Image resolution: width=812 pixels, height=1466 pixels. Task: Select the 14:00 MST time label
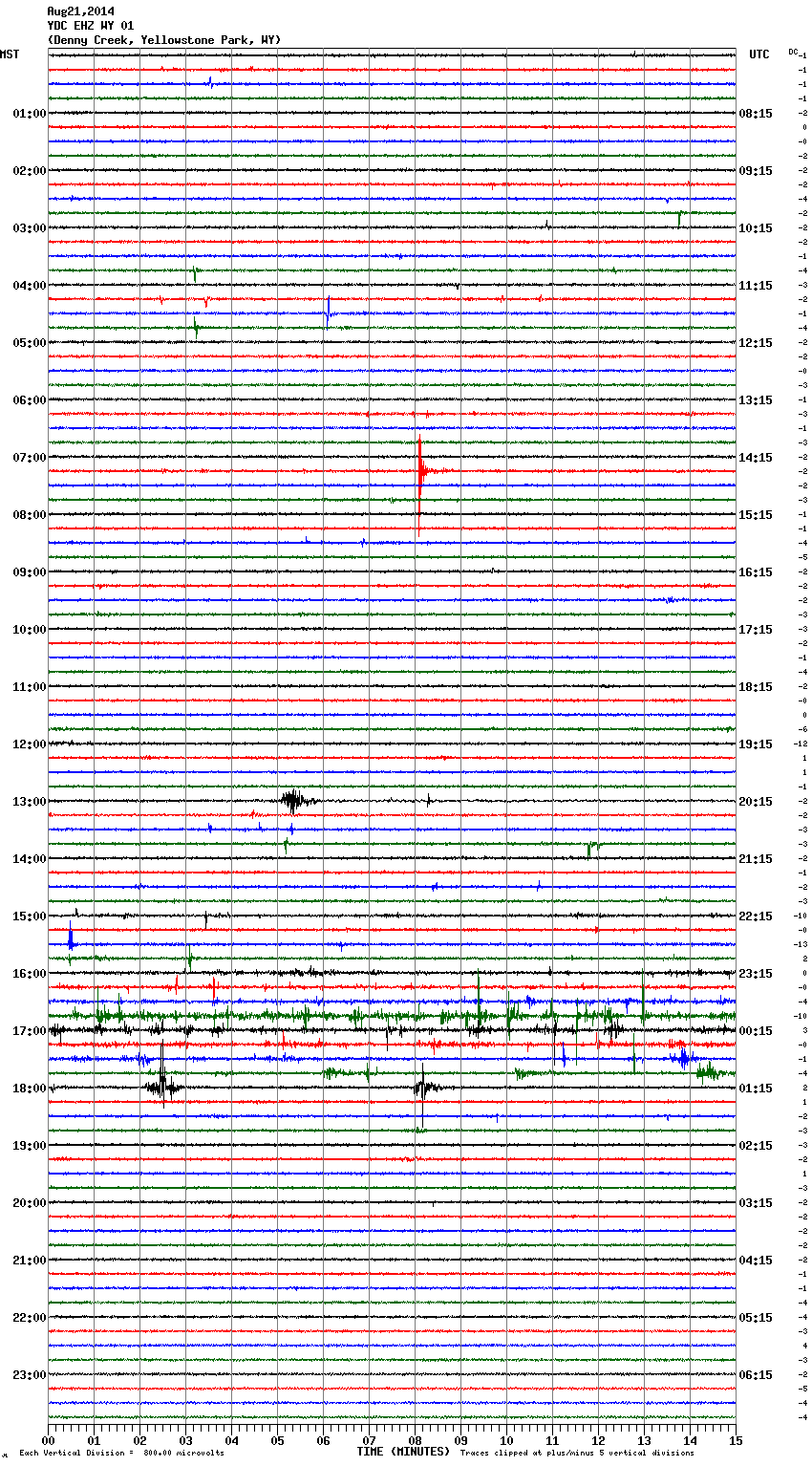point(29,859)
